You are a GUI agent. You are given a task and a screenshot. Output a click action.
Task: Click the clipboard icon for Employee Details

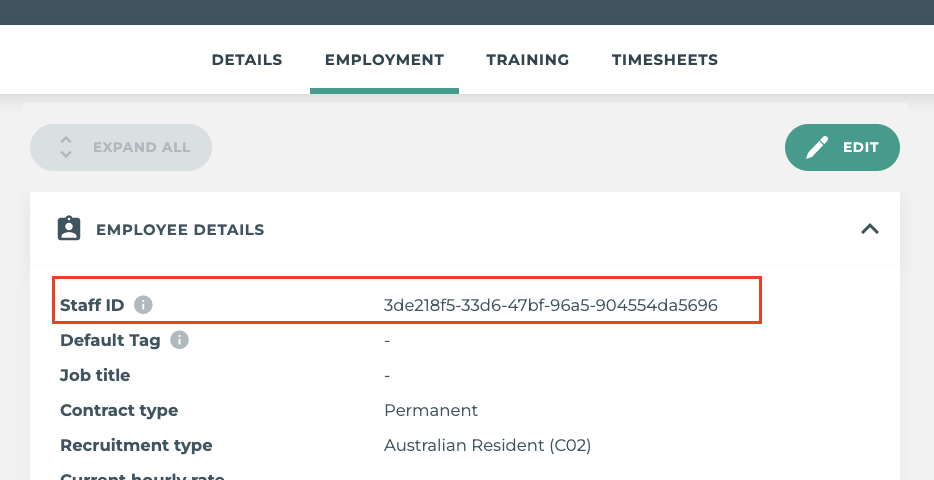point(68,229)
